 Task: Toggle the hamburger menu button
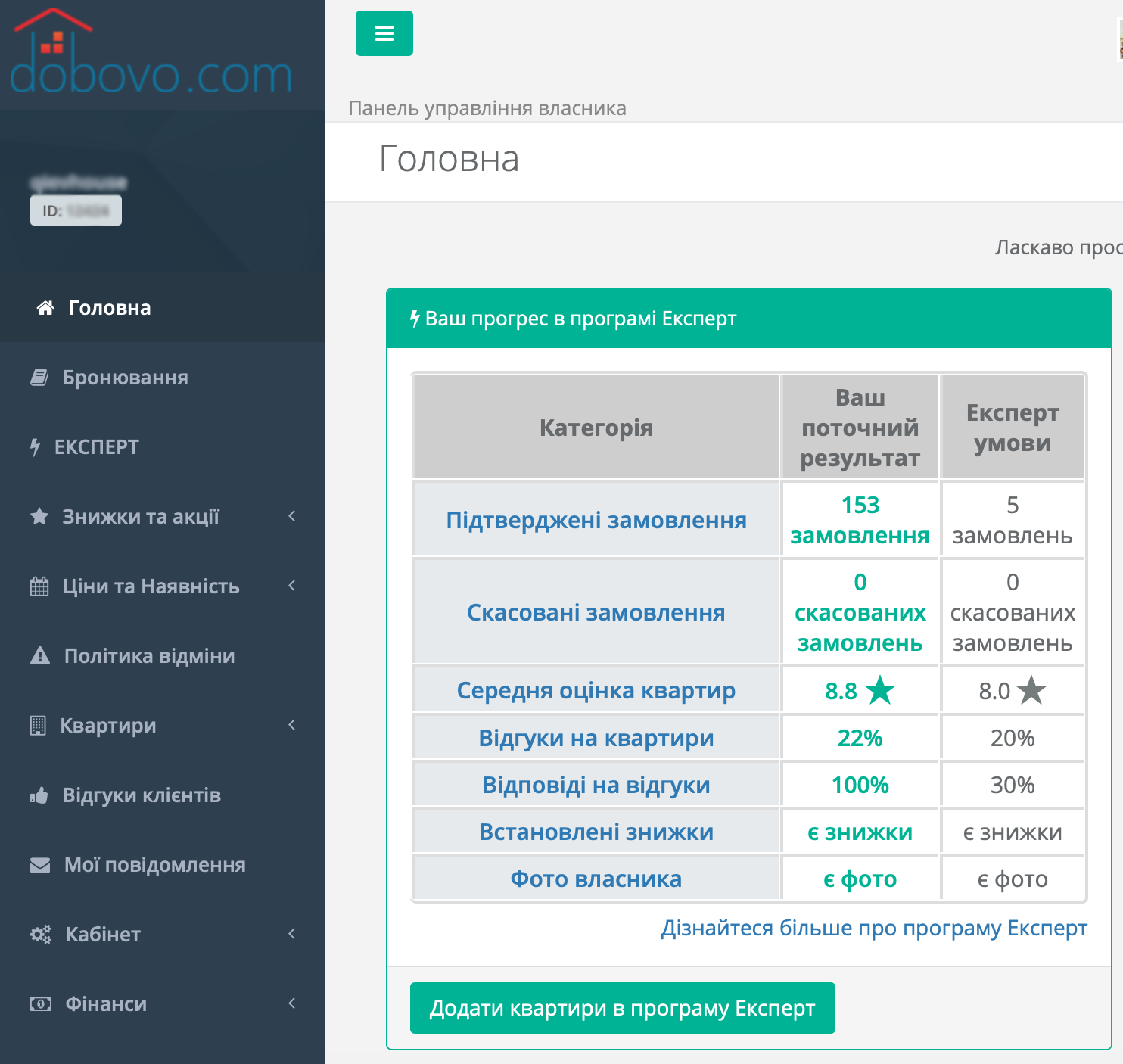[384, 33]
